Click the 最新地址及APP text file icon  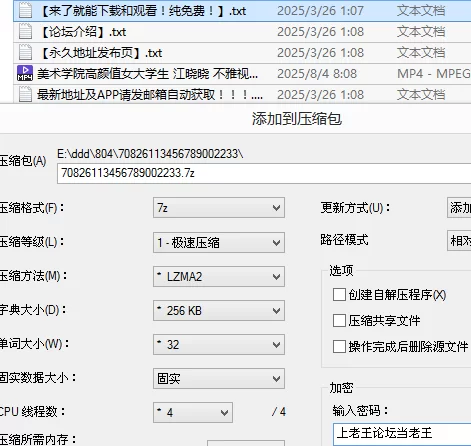[25, 95]
